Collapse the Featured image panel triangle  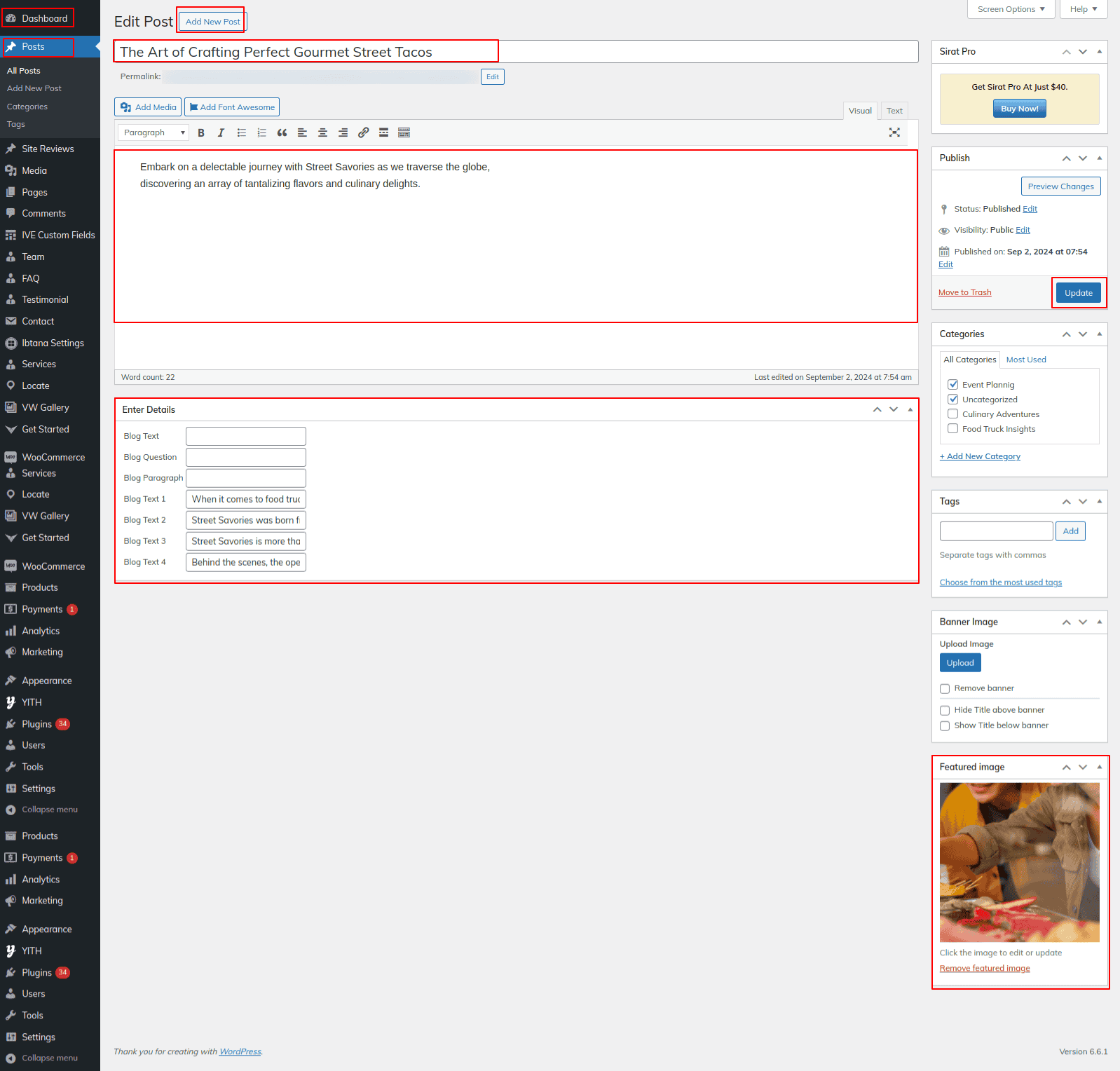click(x=1099, y=768)
